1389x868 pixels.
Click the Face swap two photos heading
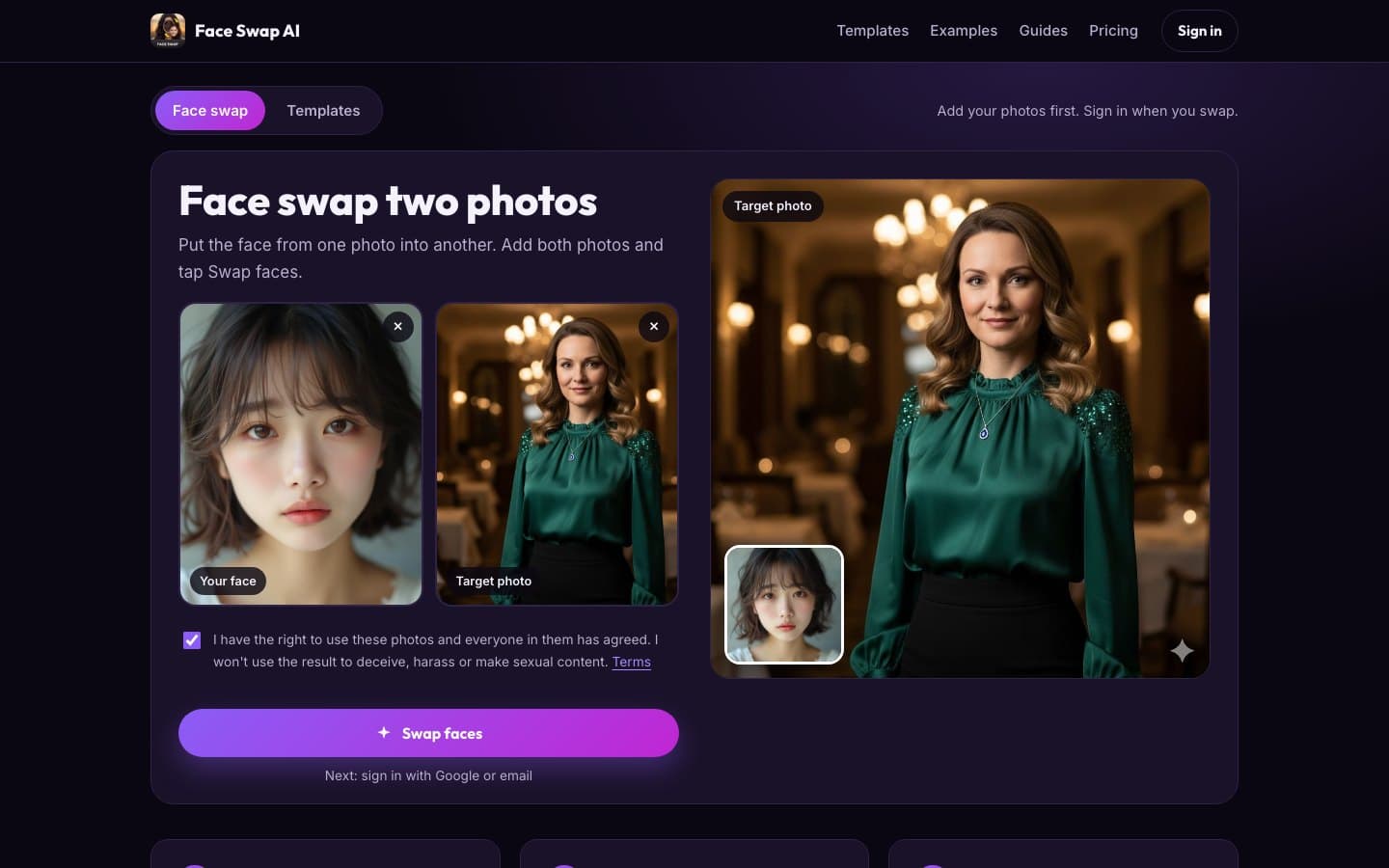pos(388,202)
